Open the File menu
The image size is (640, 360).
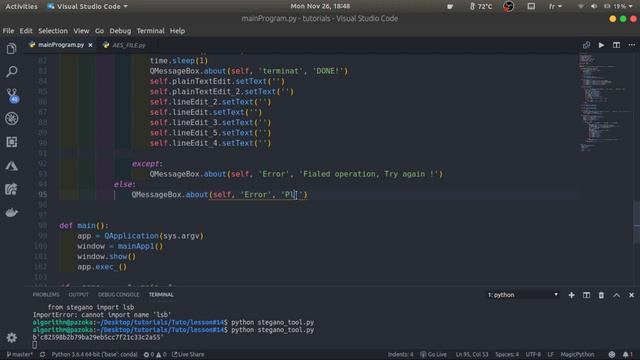[x=8, y=31]
